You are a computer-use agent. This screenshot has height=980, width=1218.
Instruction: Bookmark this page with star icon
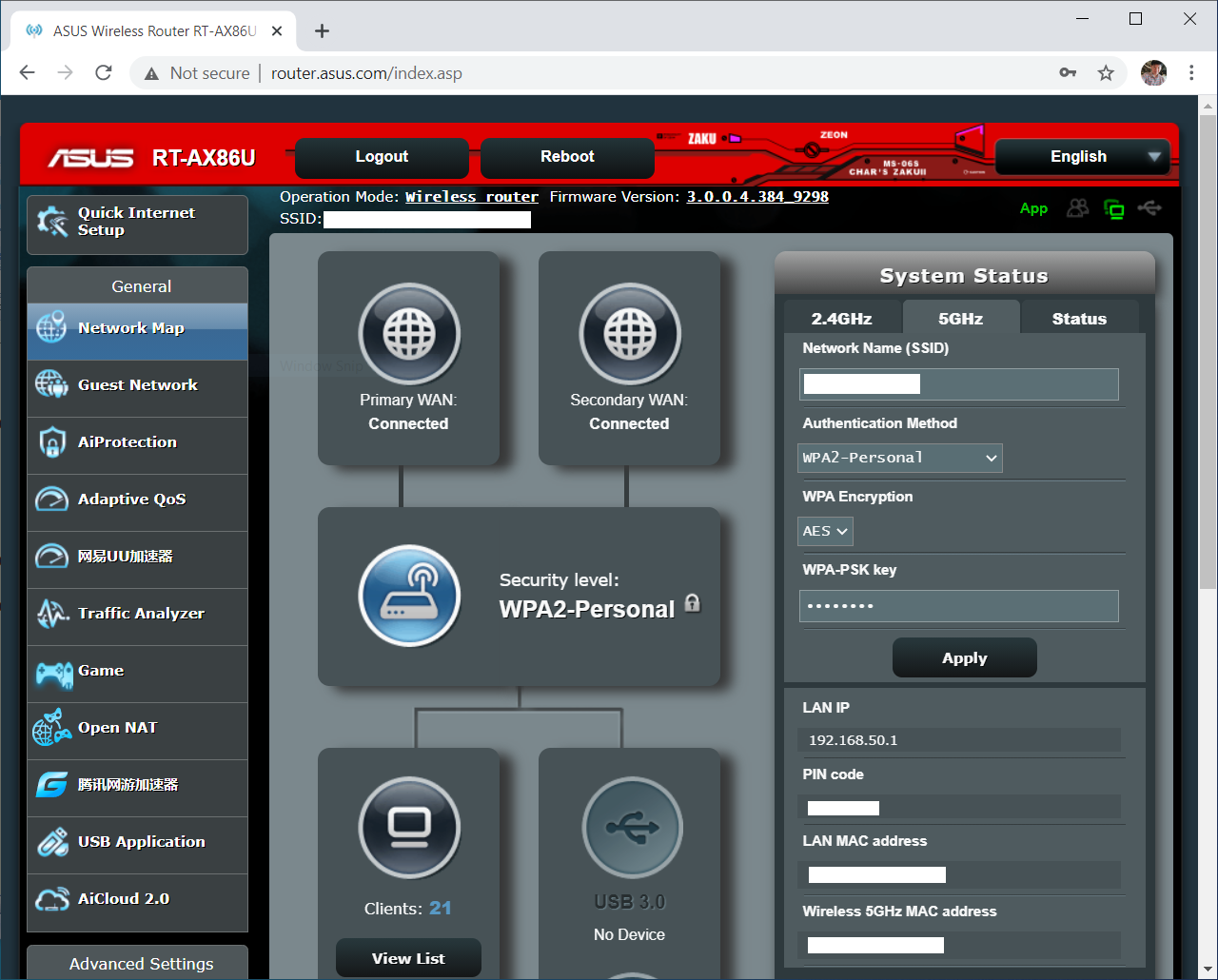pos(1106,72)
